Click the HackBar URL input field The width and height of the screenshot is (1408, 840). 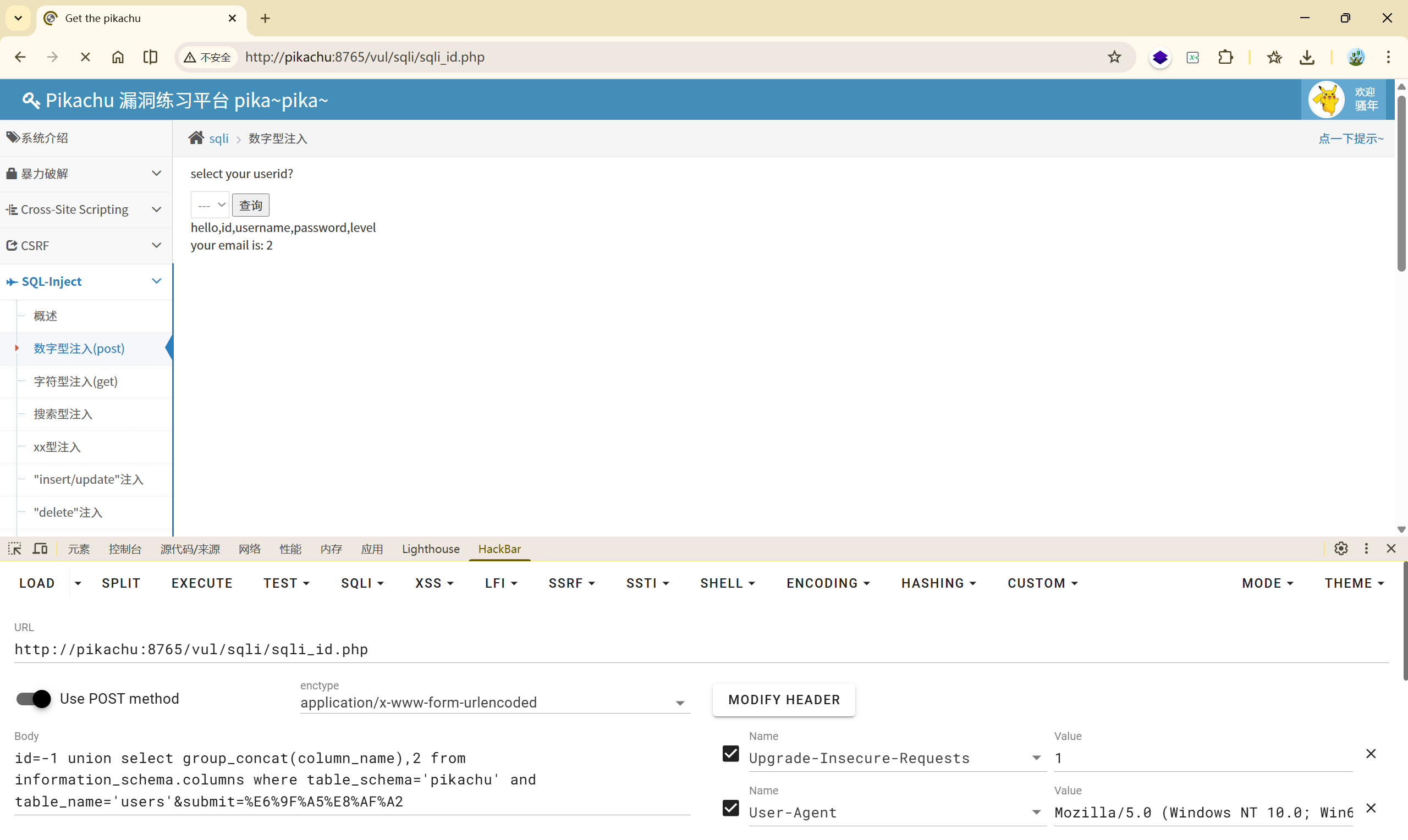701,649
